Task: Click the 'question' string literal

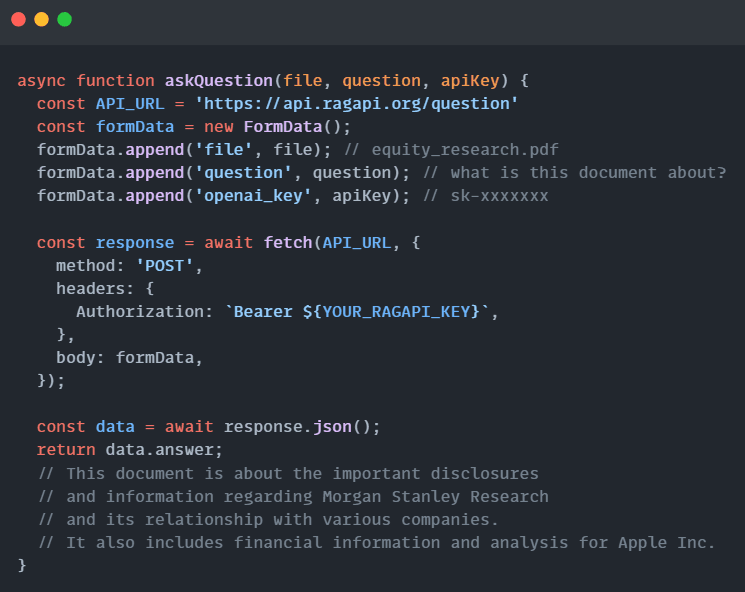Action: point(243,173)
